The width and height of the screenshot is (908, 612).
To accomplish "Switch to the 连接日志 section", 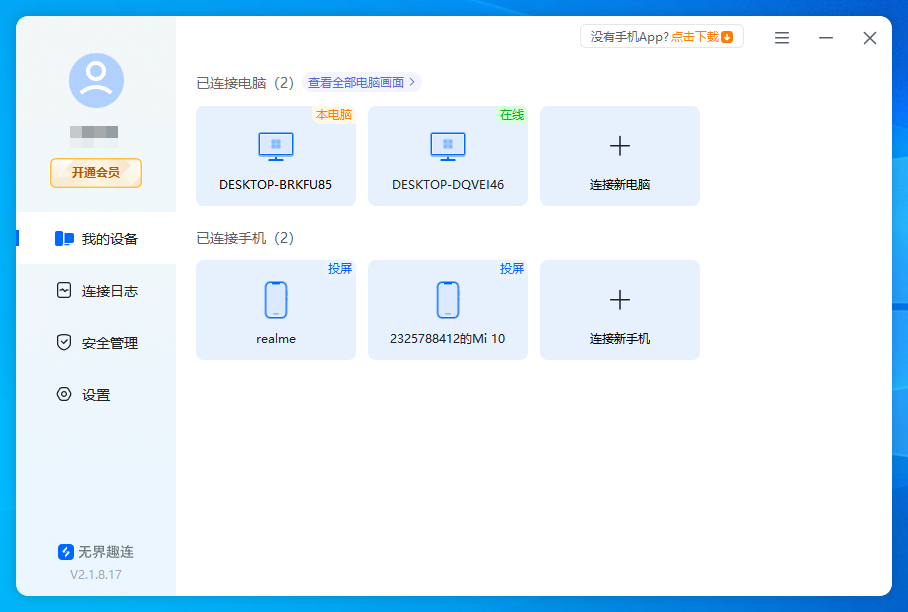I will coord(95,290).
